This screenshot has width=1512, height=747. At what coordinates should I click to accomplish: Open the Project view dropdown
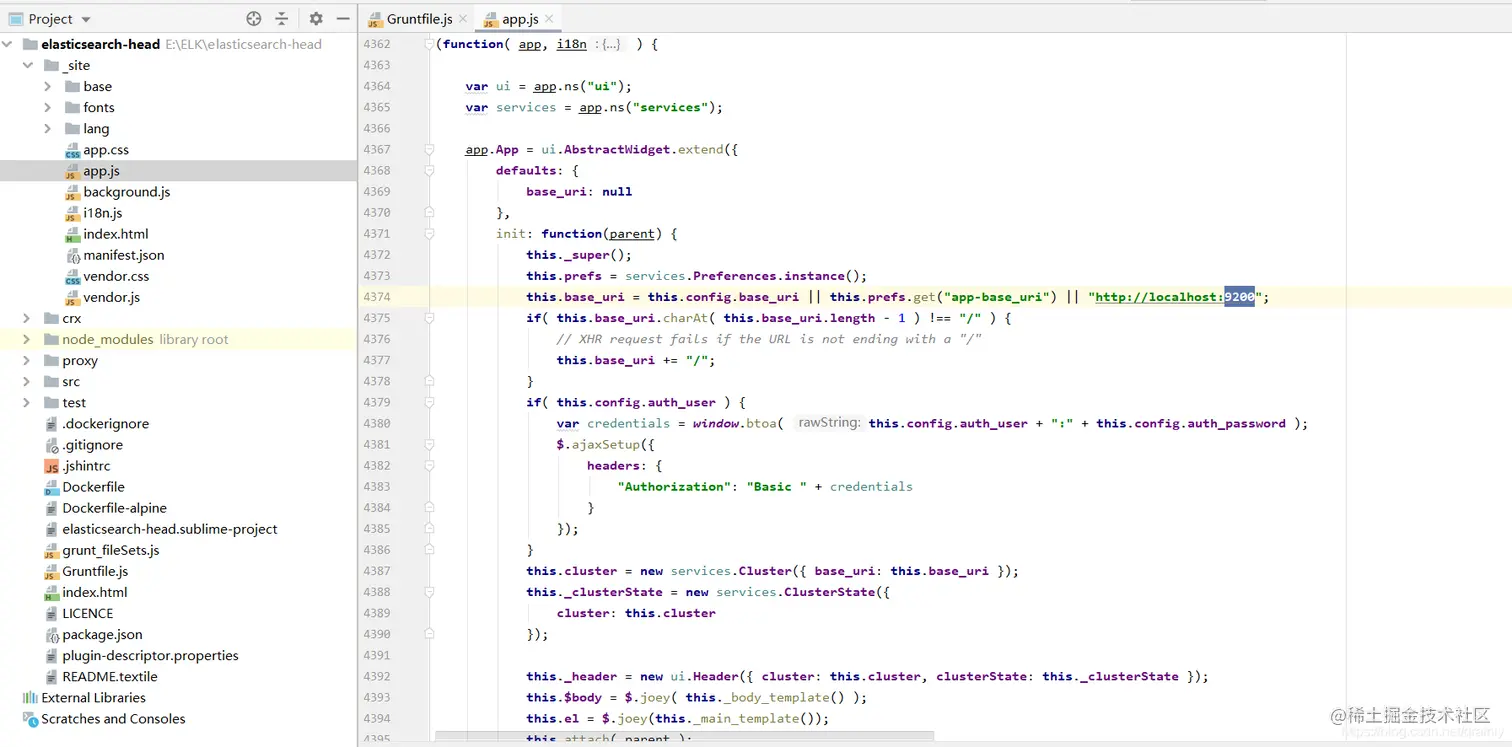tap(86, 19)
